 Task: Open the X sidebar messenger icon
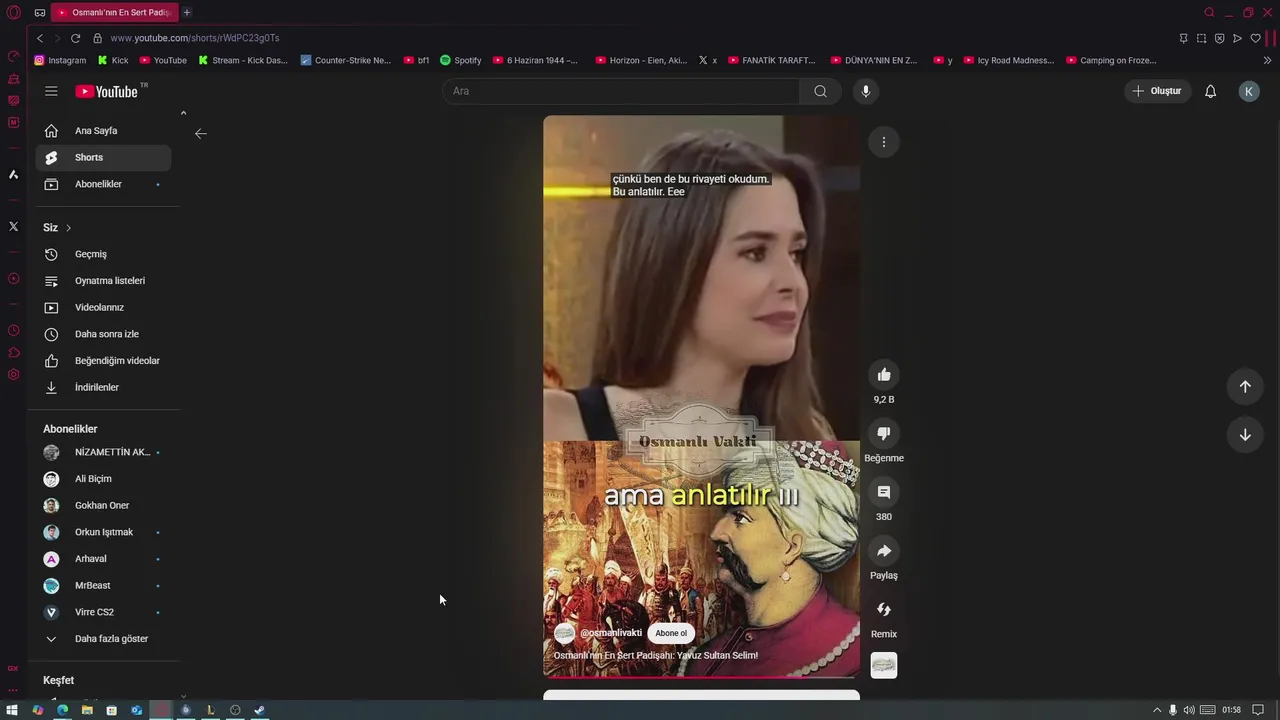point(13,226)
